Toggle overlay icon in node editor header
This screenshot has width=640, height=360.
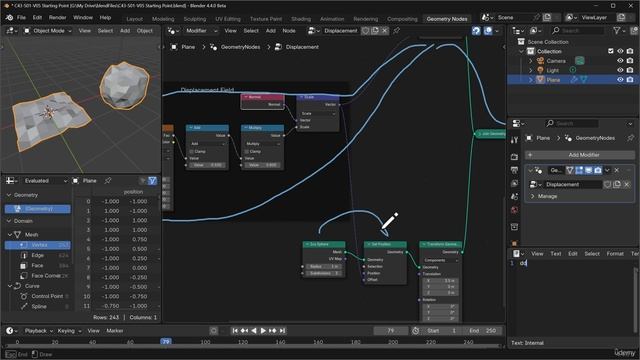[x=488, y=31]
